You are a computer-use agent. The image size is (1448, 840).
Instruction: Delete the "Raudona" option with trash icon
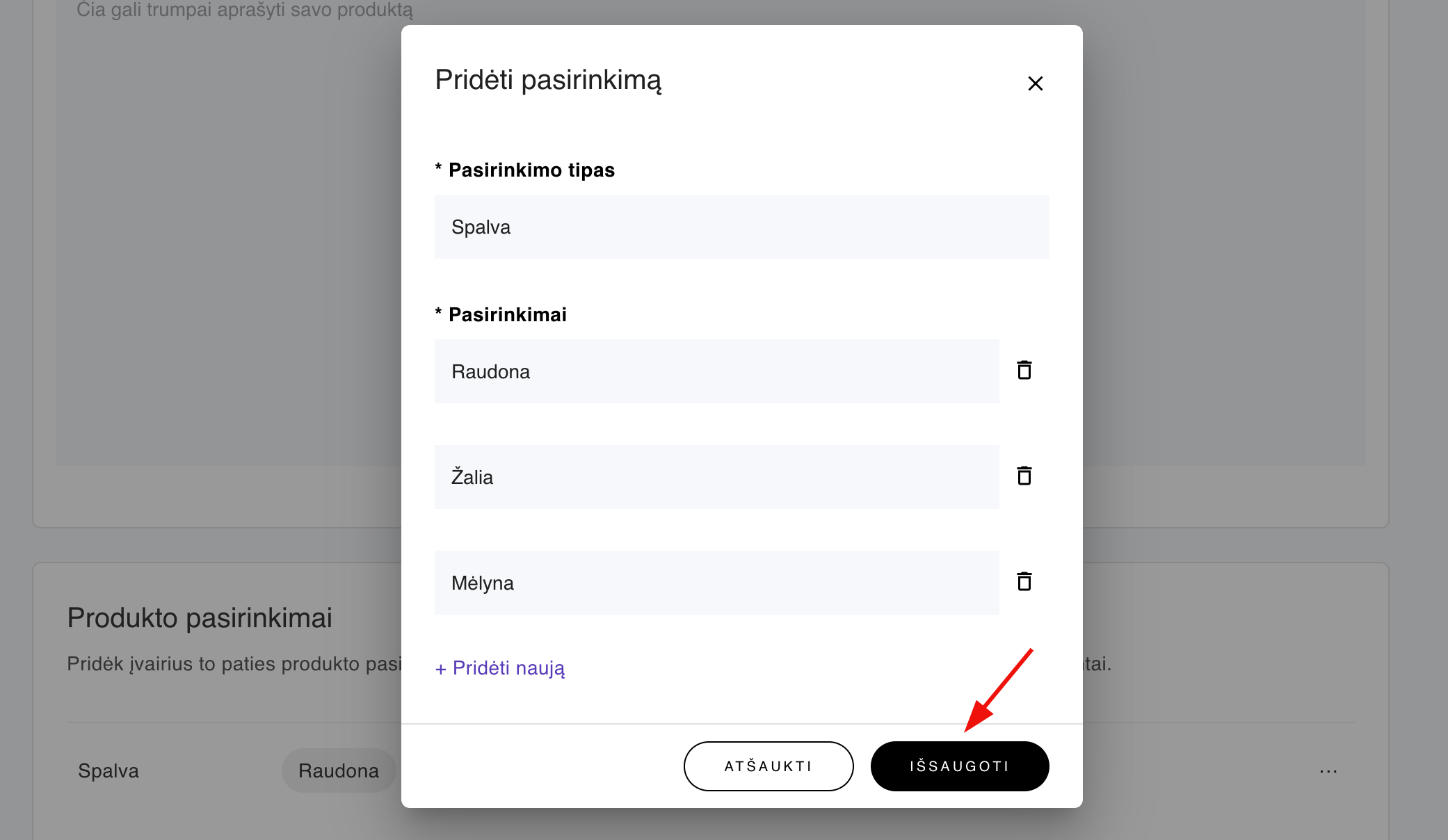pos(1024,371)
